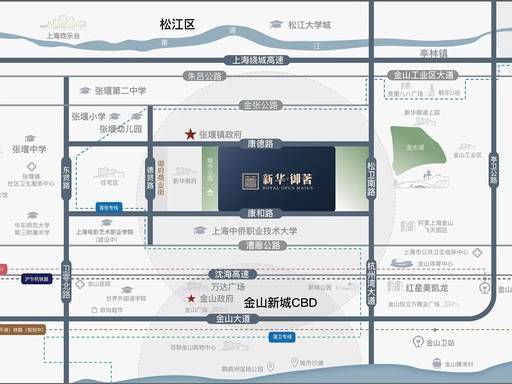Select the 金山新城CBD text label
This screenshot has width=512, height=384.
pos(280,303)
